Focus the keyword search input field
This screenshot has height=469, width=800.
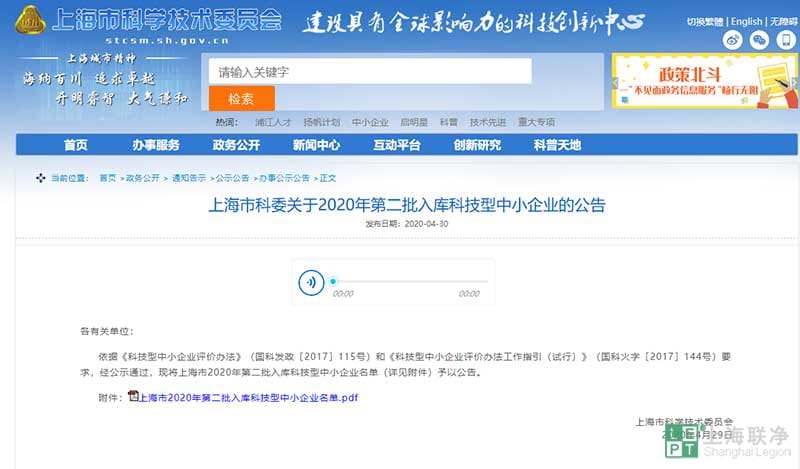(370, 71)
